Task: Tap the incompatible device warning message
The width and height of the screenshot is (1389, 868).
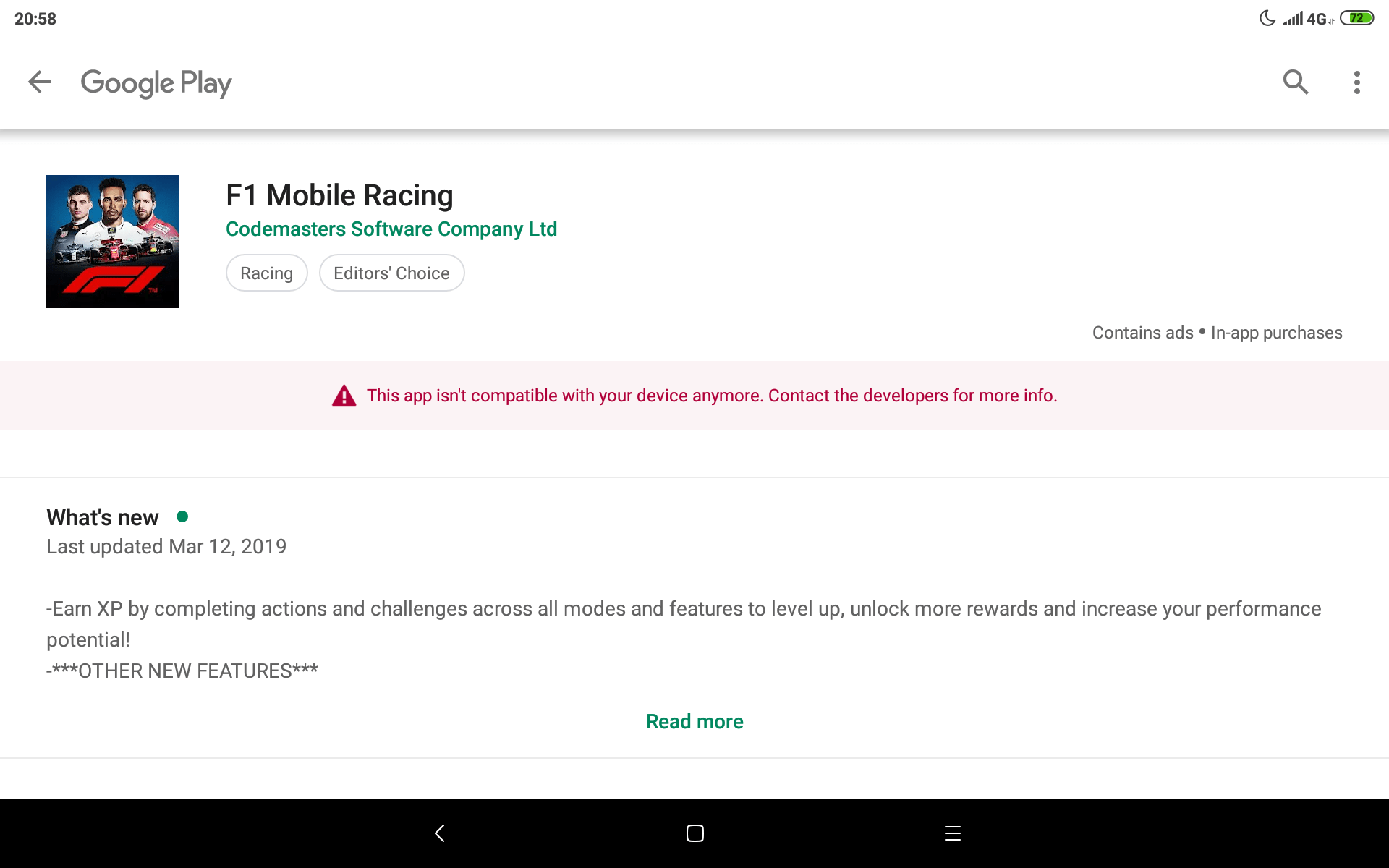Action: coord(712,396)
